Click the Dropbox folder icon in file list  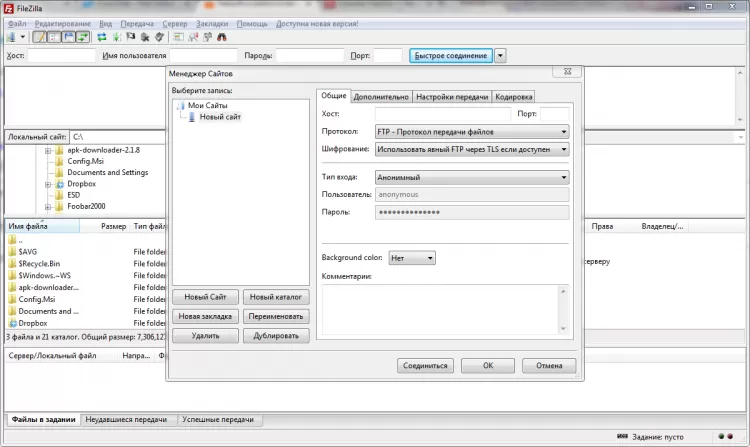tap(12, 323)
